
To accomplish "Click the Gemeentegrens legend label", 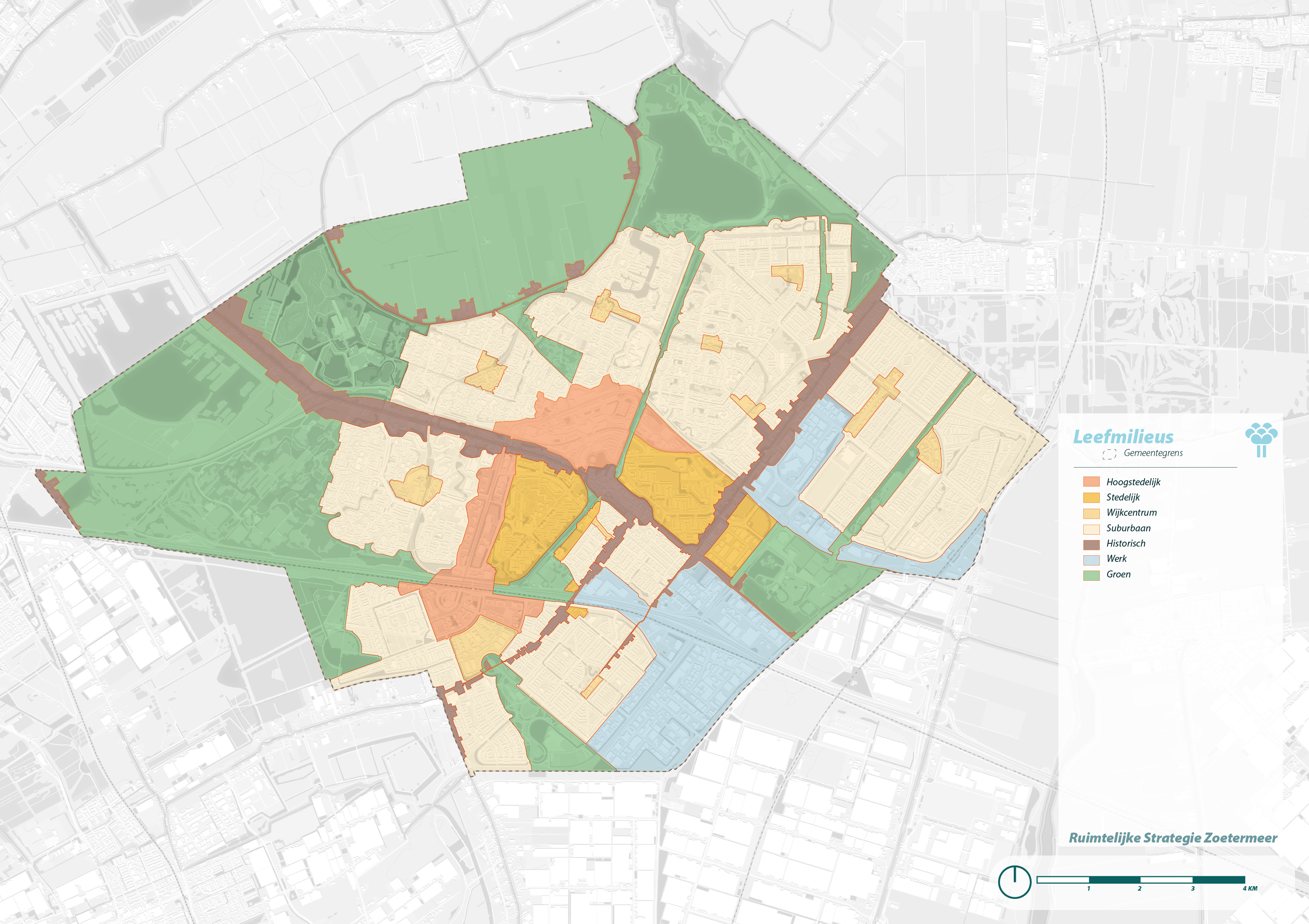I will click(x=1153, y=453).
